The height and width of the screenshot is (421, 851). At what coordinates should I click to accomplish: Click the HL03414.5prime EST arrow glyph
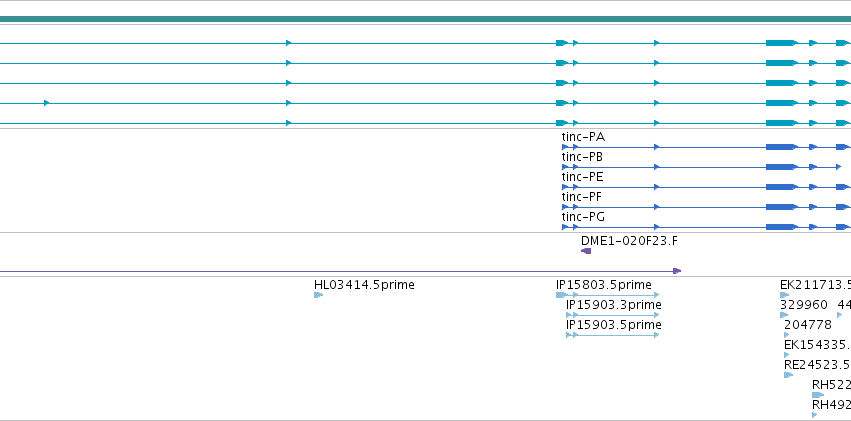pos(319,295)
